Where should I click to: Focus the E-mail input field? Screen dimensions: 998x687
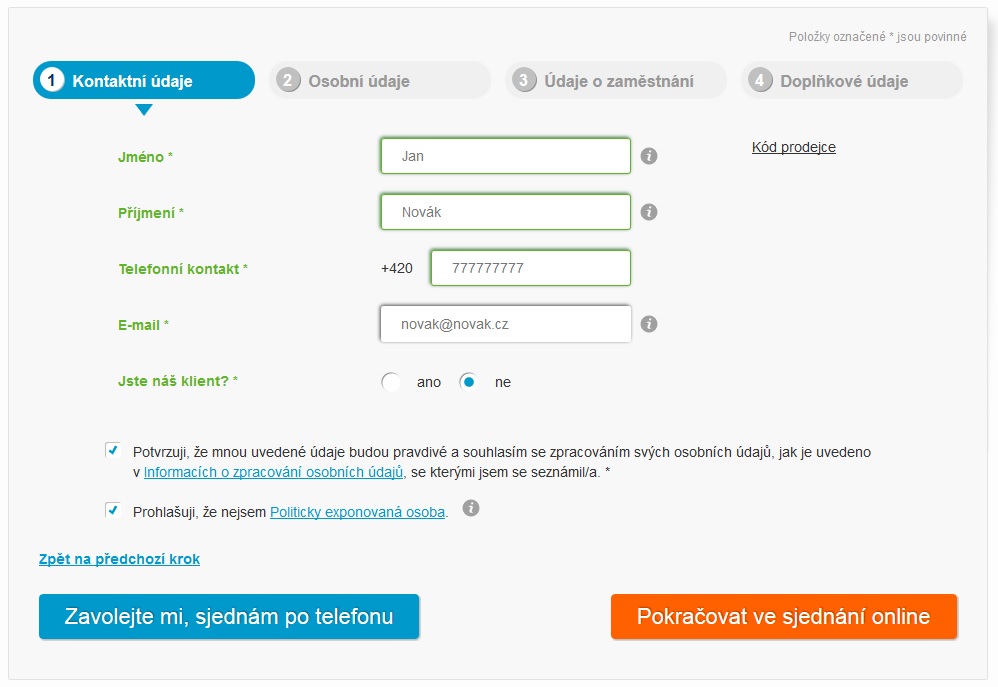(505, 324)
